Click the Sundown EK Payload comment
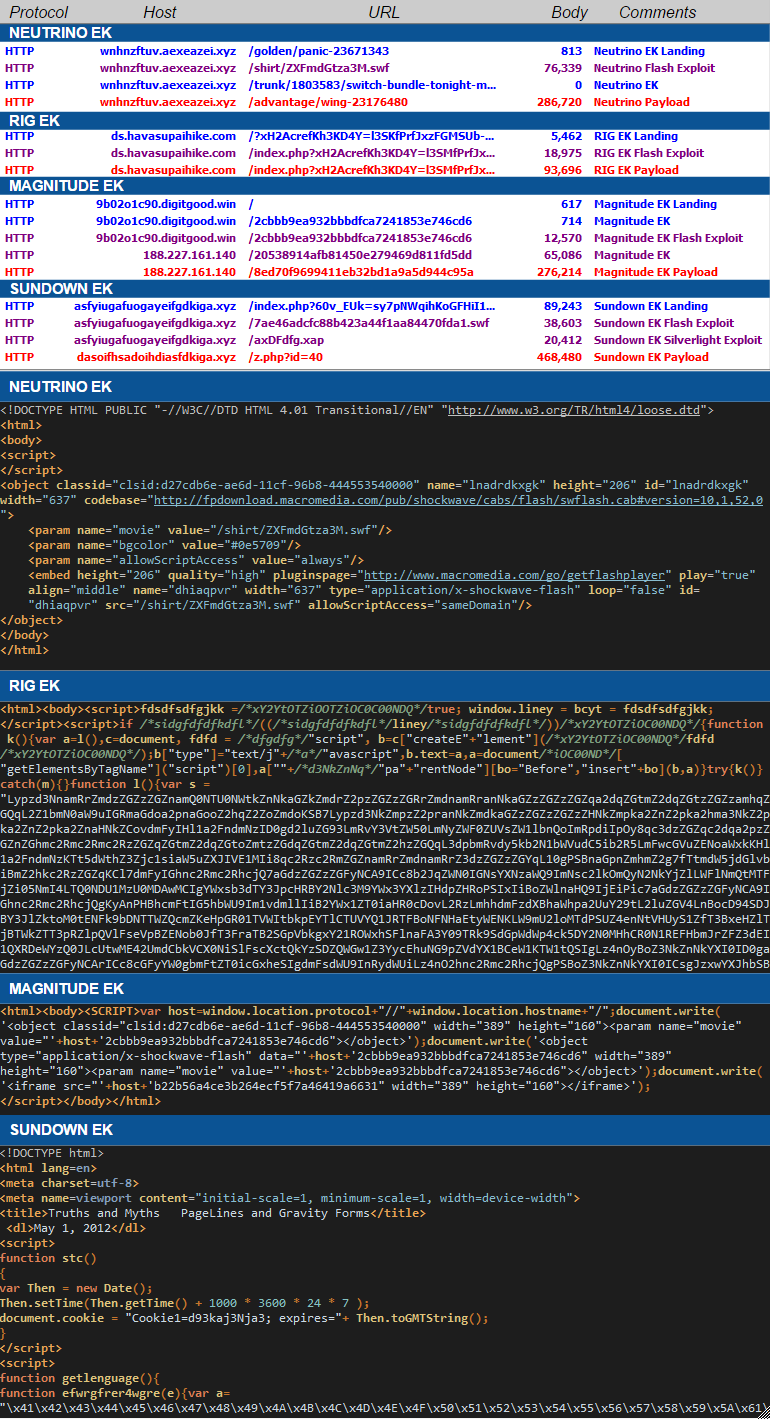Viewport: 770px width, 1419px height. (651, 357)
